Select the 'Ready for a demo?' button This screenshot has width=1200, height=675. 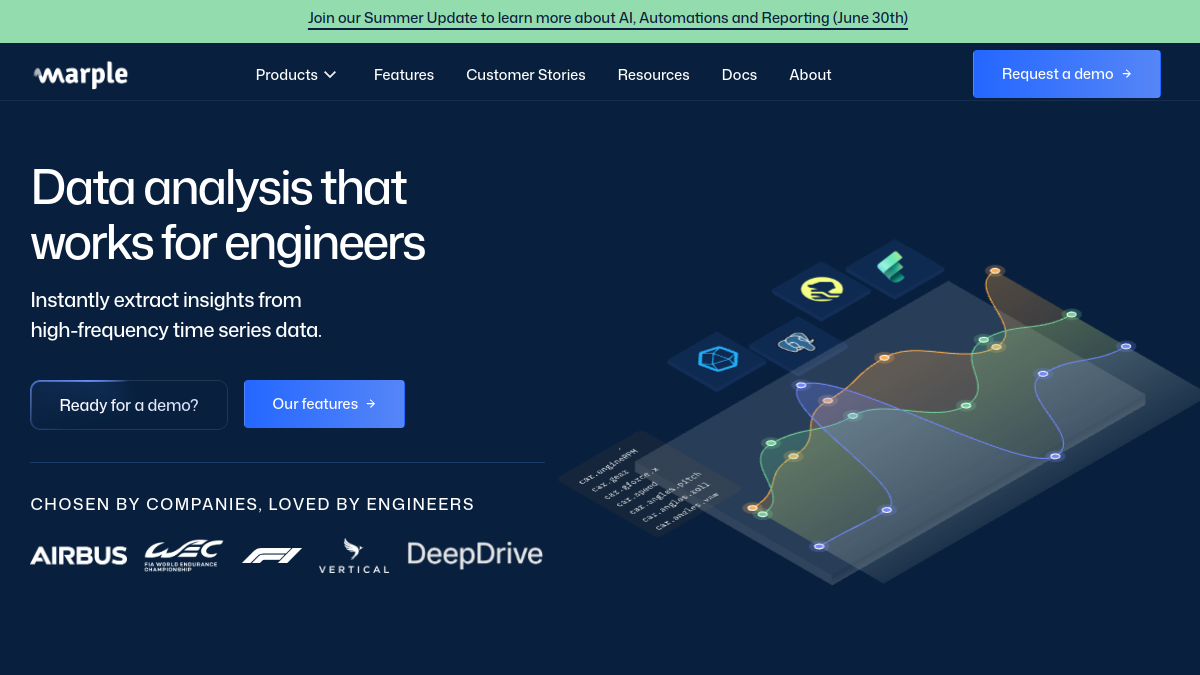(129, 405)
